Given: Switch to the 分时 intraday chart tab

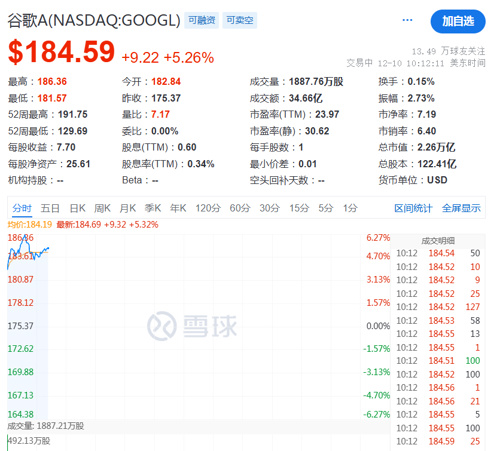Looking at the screenshot, I should click(22, 208).
